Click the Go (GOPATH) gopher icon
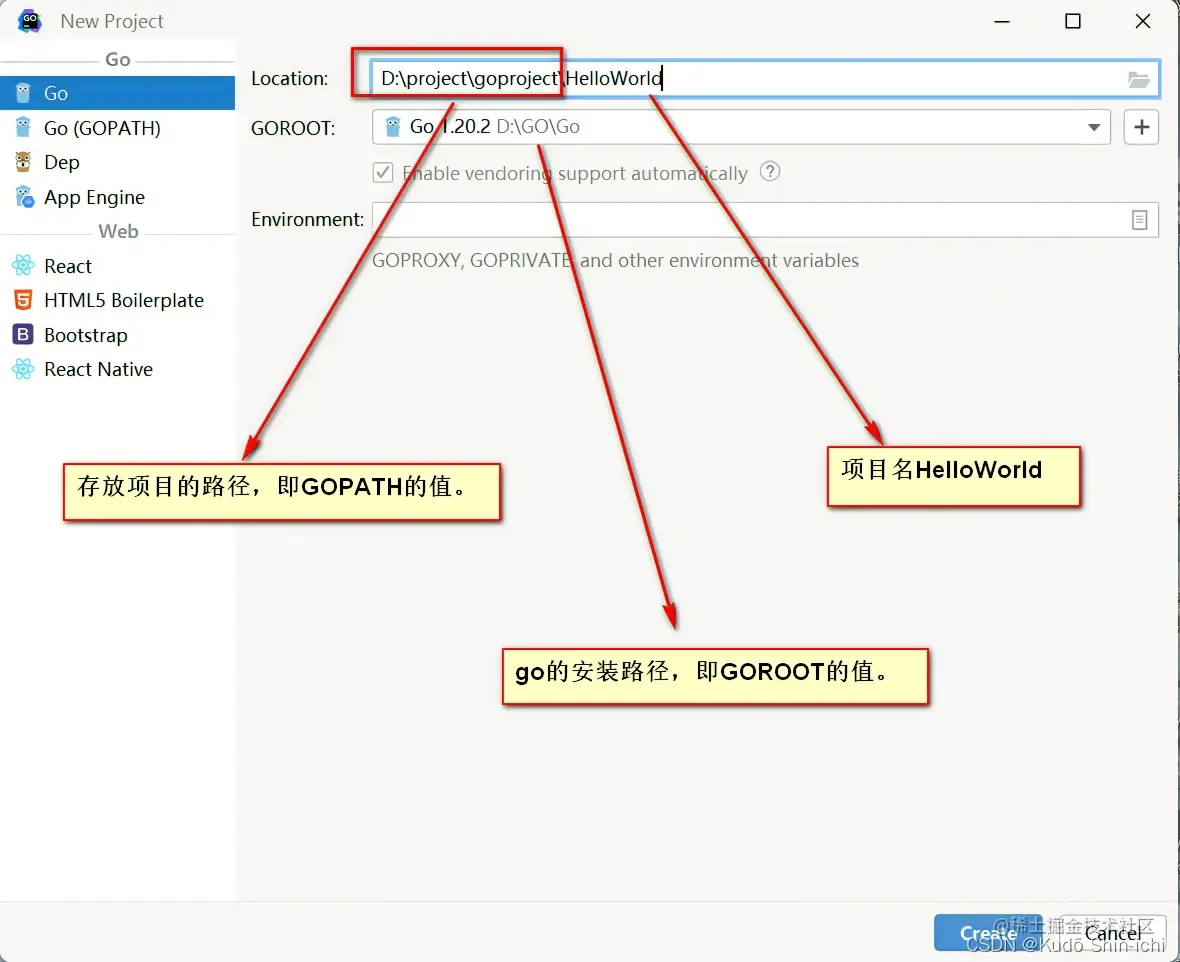 (x=23, y=128)
